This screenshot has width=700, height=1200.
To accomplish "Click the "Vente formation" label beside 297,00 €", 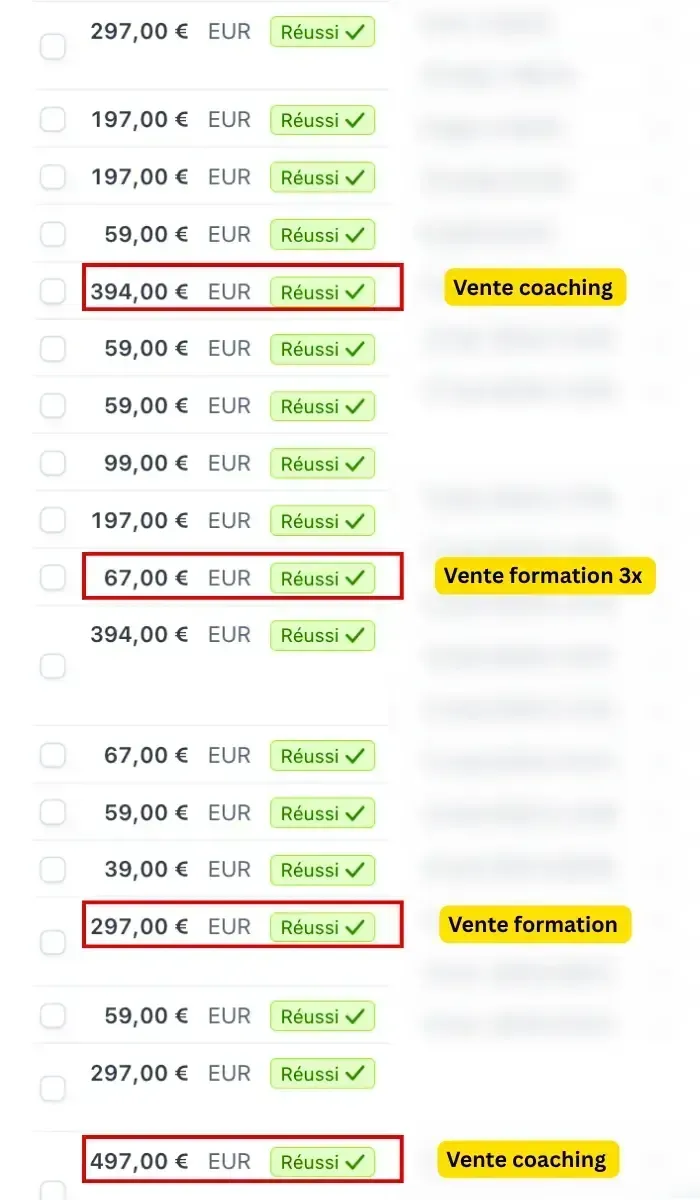I will coord(533,925).
